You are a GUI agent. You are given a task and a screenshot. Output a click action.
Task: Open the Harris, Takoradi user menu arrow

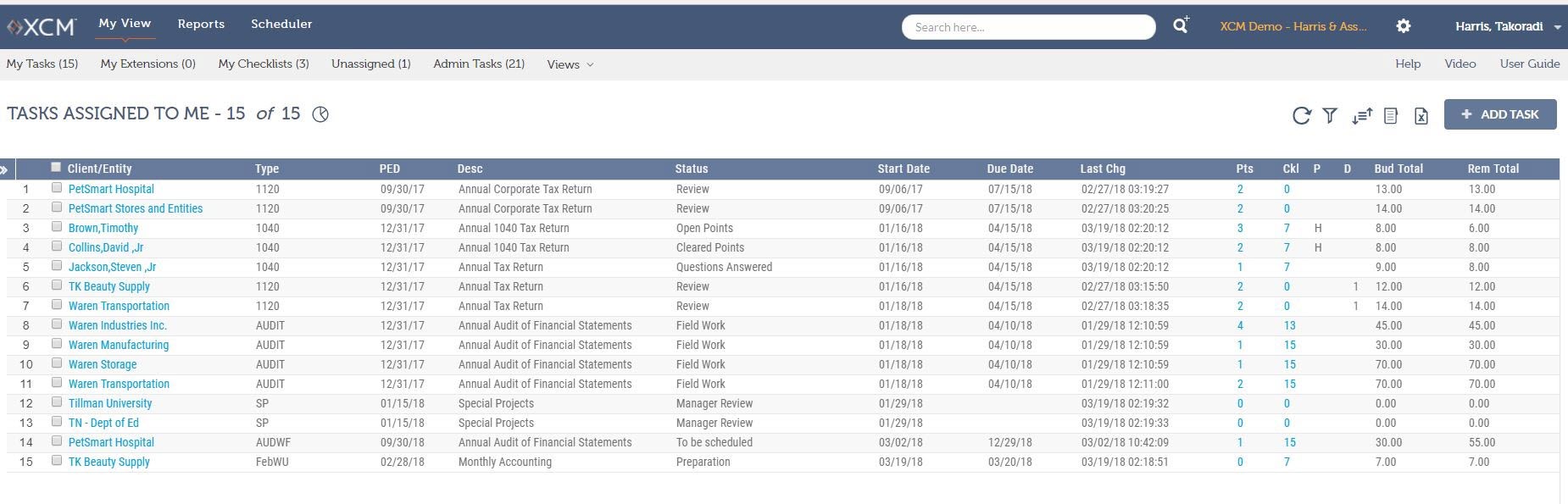[1557, 27]
